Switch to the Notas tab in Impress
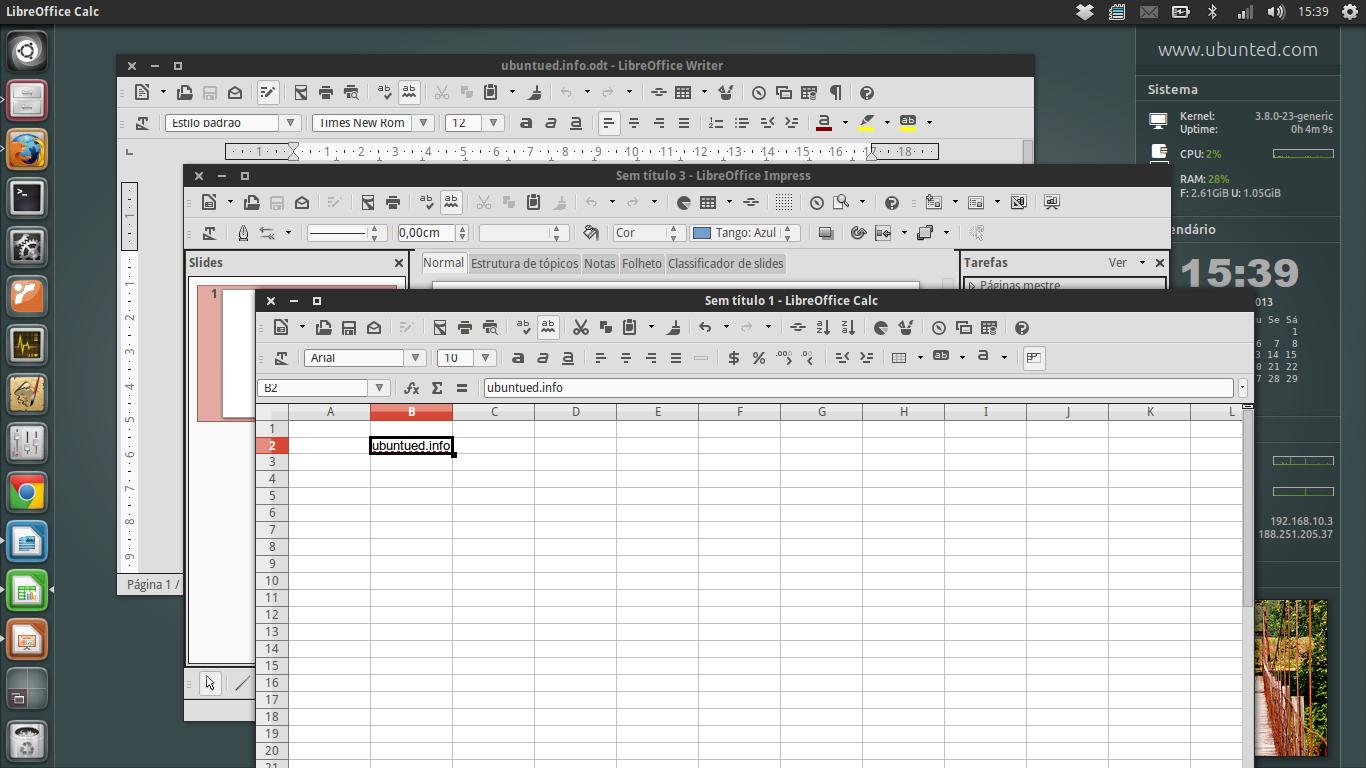Screen dimensions: 1366x768 pyautogui.click(x=599, y=264)
